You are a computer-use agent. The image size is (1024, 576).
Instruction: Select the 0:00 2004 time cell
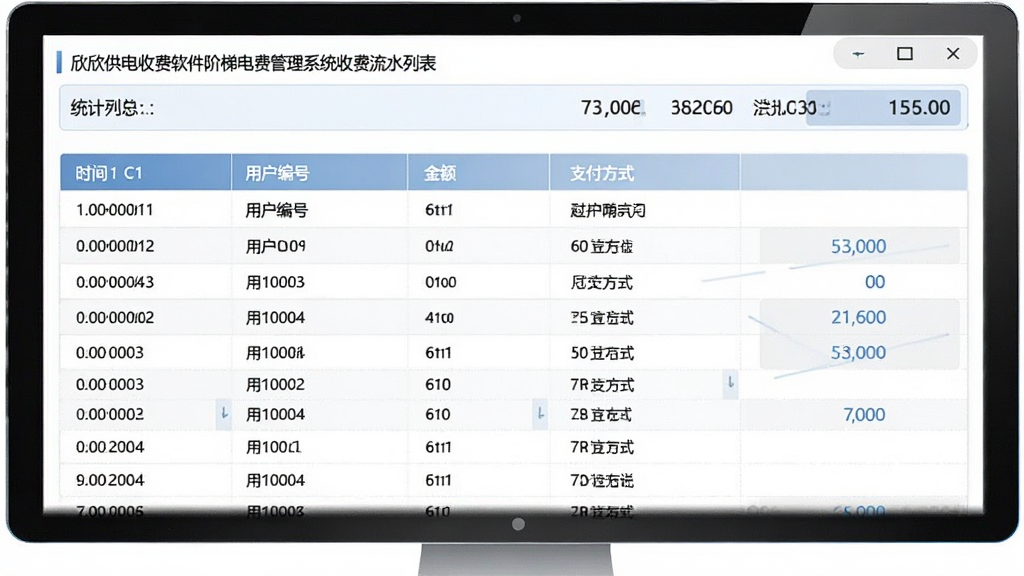point(110,447)
